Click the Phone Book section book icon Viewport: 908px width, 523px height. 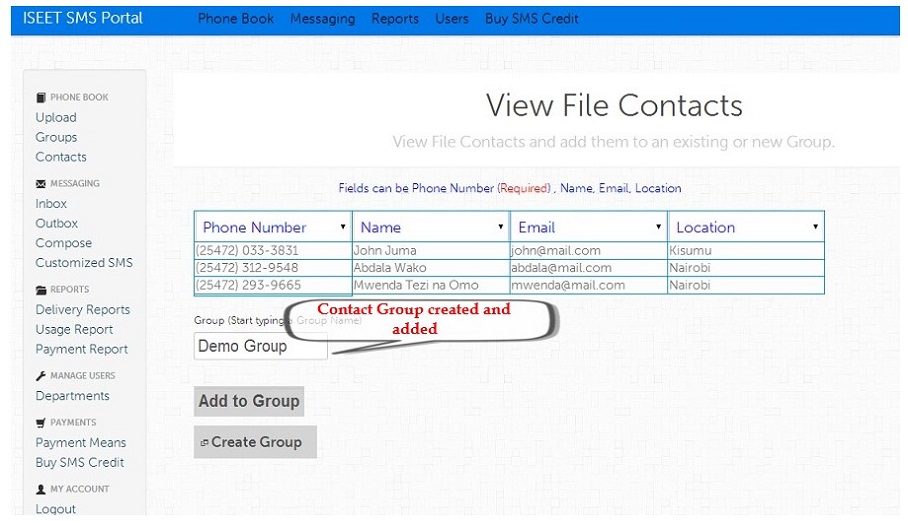pyautogui.click(x=41, y=98)
